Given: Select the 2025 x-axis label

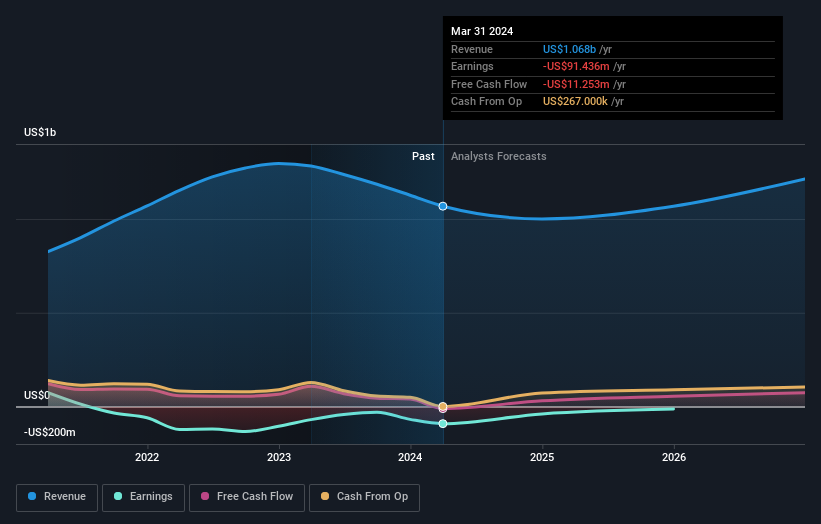Looking at the screenshot, I should [542, 457].
